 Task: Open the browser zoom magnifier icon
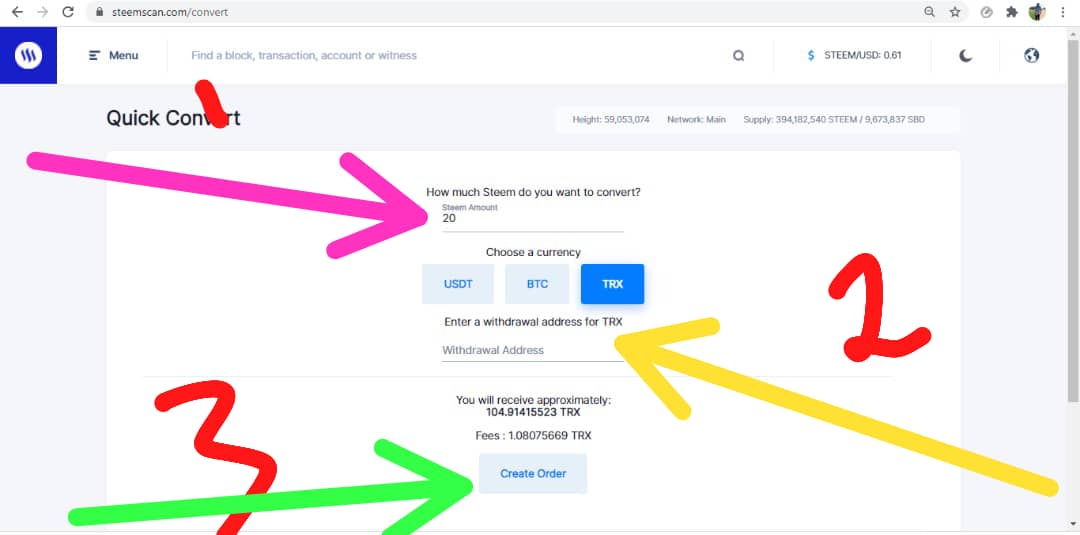pyautogui.click(x=929, y=12)
